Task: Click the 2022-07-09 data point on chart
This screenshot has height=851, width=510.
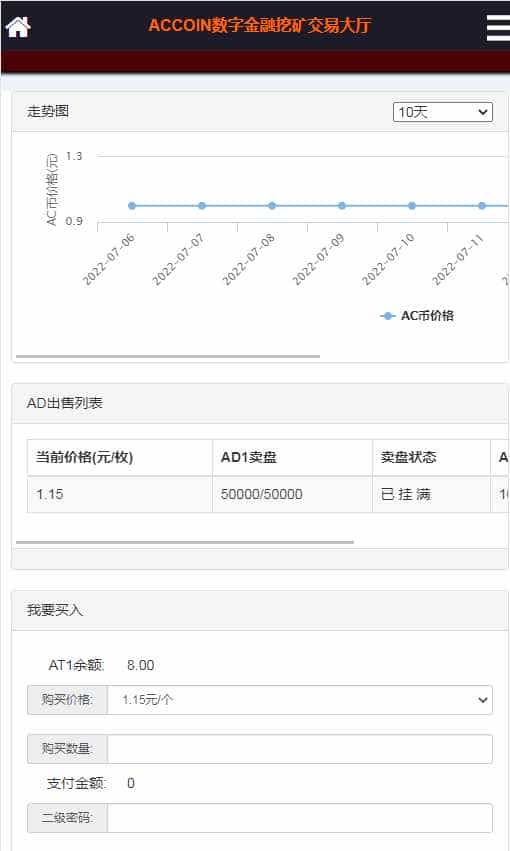Action: pyautogui.click(x=342, y=206)
